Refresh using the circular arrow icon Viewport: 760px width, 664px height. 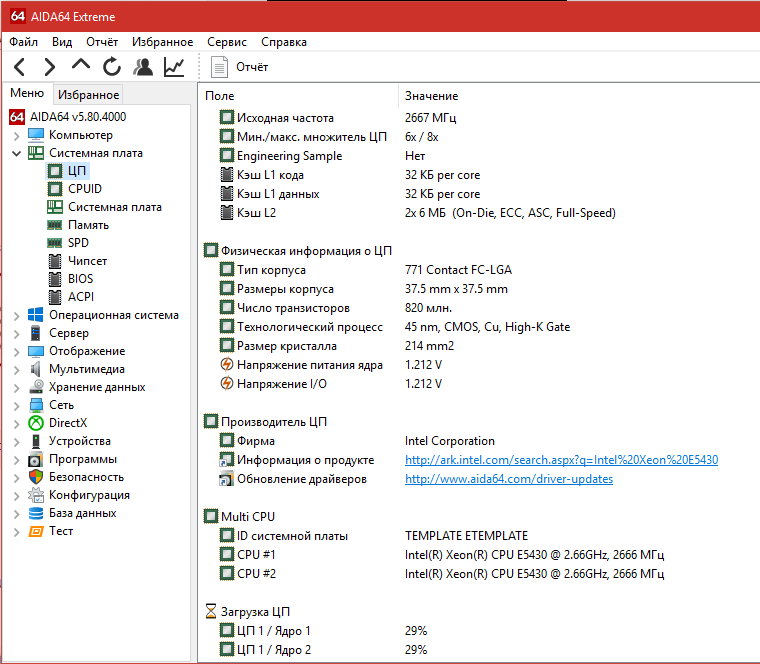point(112,67)
